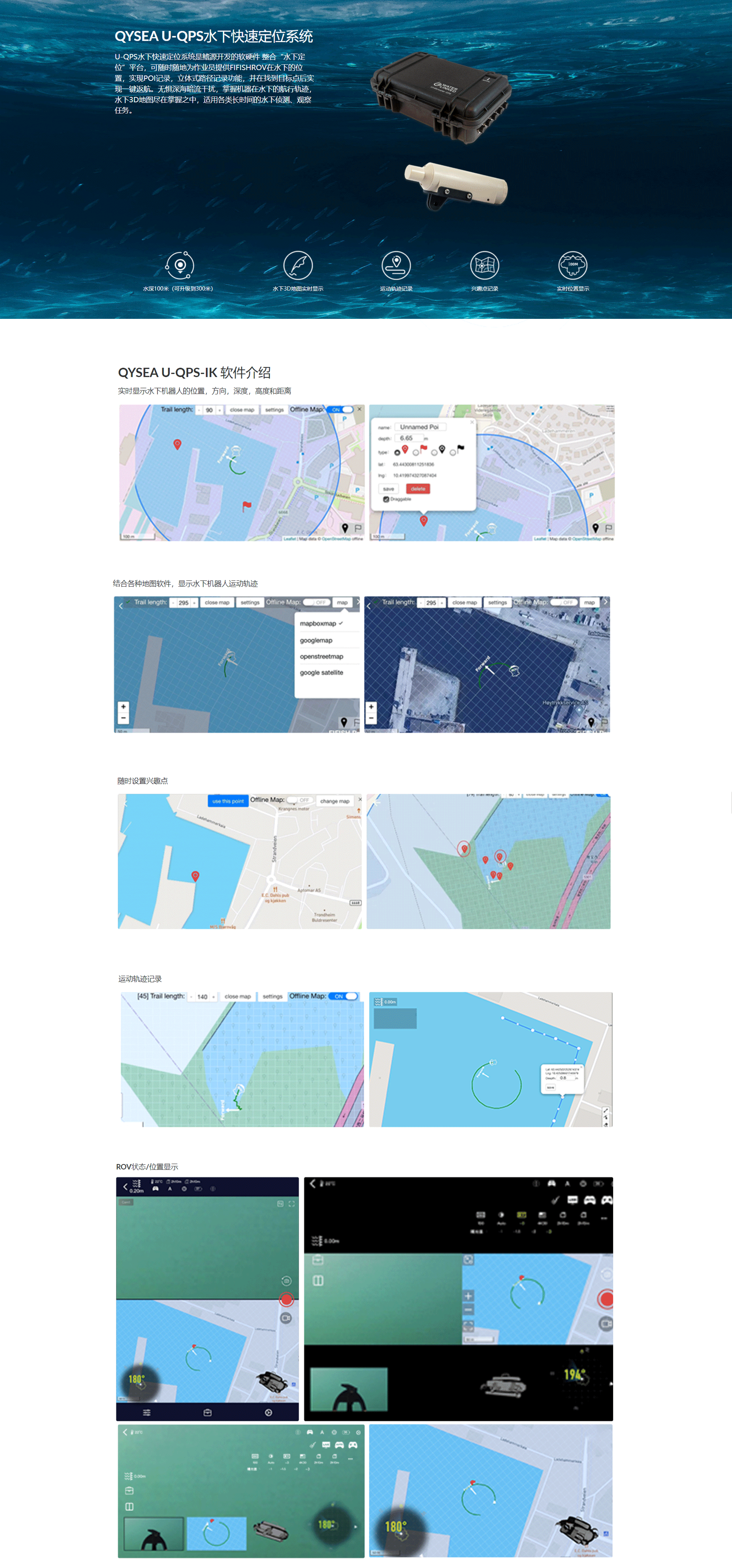The image size is (732, 1568).
Task: Click black pin icon in first map corner
Action: click(344, 528)
